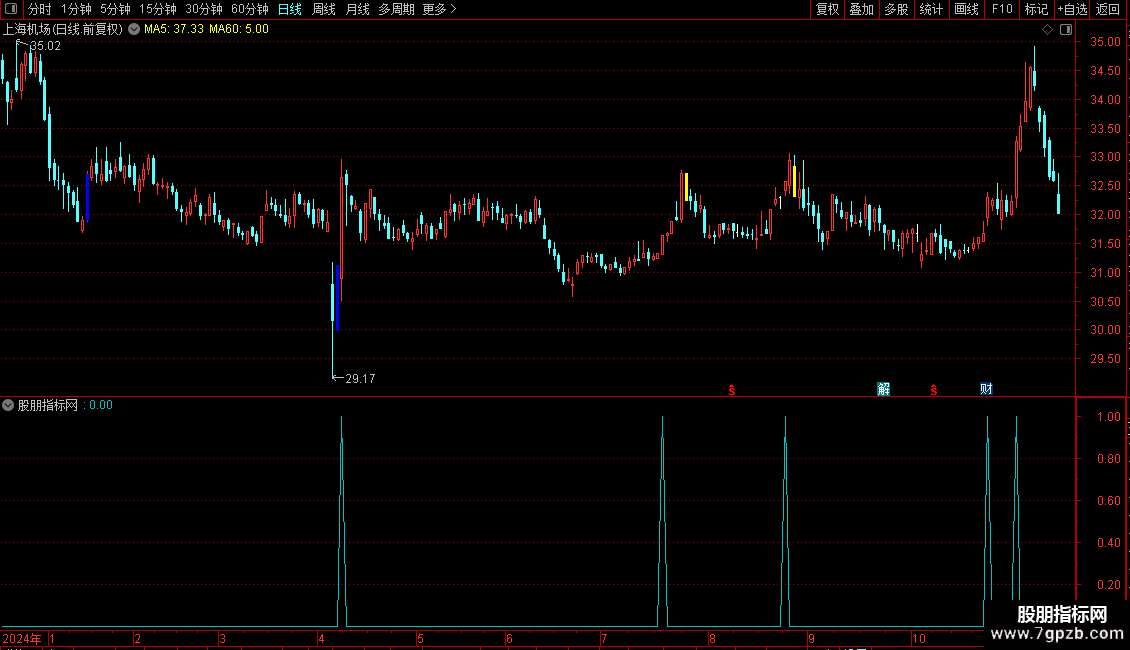Image resolution: width=1130 pixels, height=650 pixels.
Task: Click the red $ marker near August
Action: (731, 390)
